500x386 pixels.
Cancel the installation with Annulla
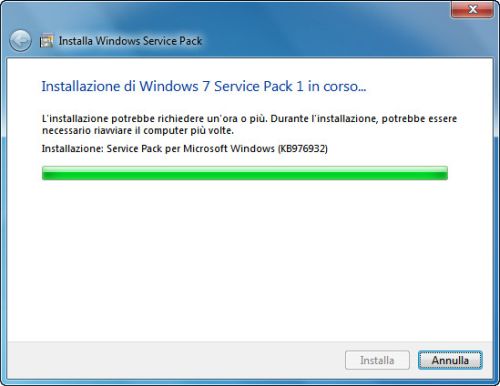(x=450, y=360)
